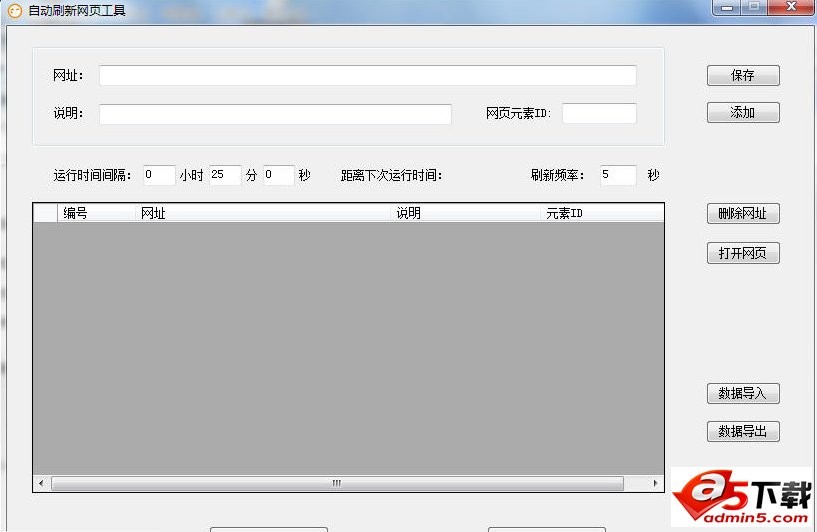Click the 添加 button

pyautogui.click(x=743, y=113)
